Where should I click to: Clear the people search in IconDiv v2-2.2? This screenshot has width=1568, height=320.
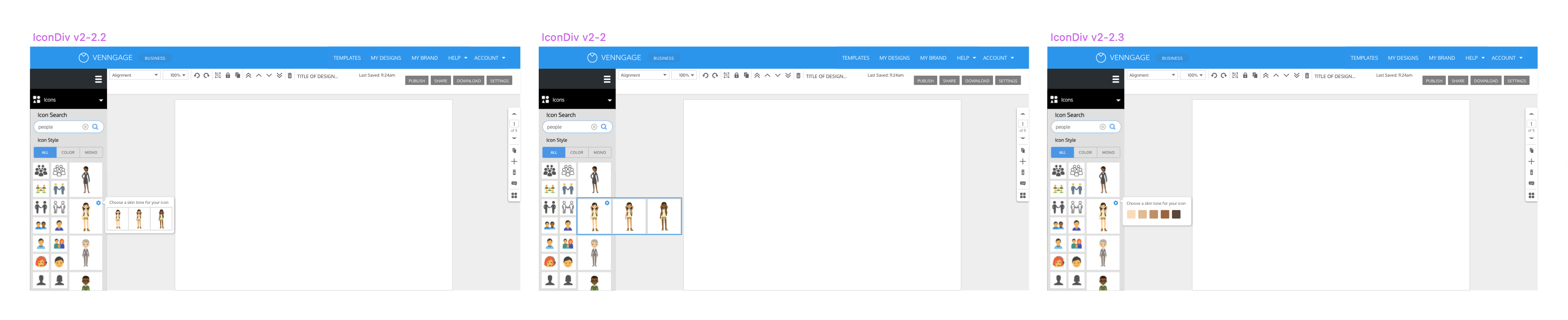coord(85,127)
